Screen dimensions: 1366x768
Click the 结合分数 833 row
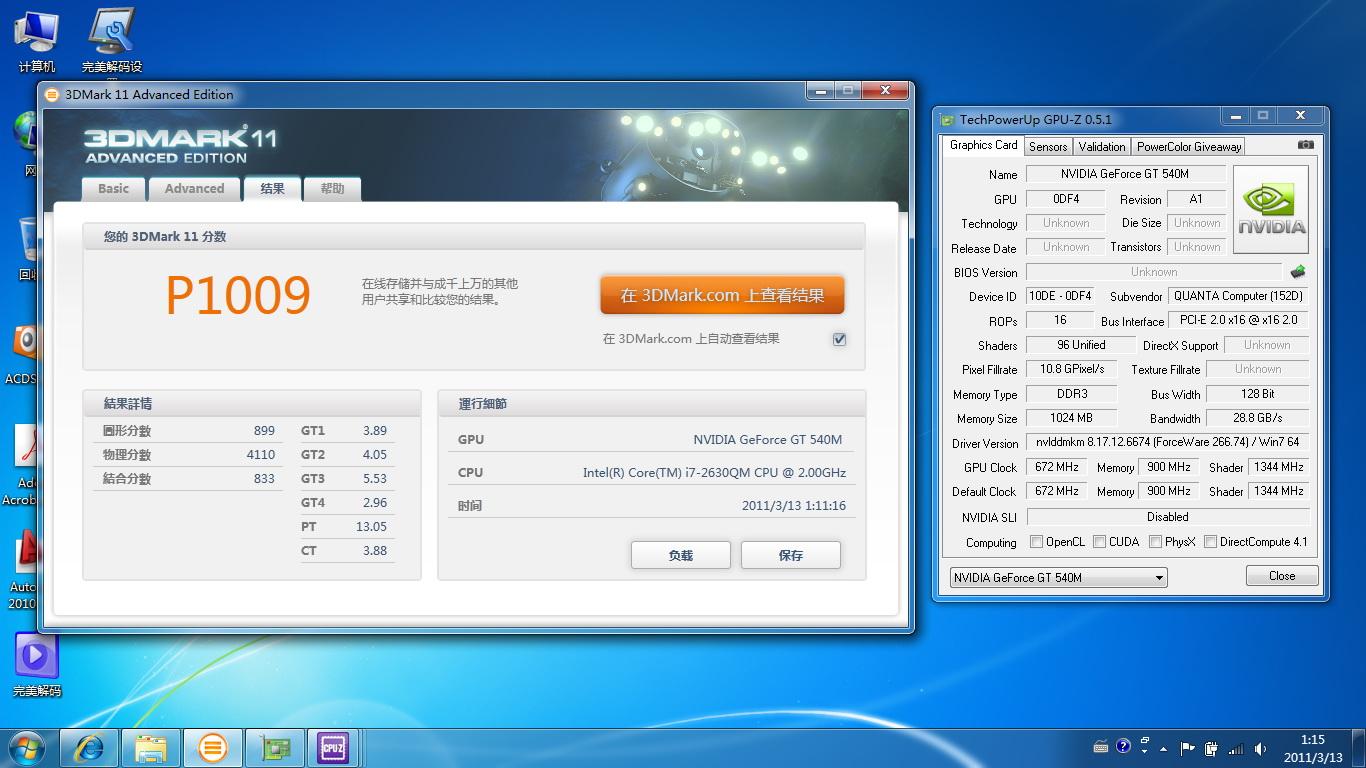click(188, 479)
